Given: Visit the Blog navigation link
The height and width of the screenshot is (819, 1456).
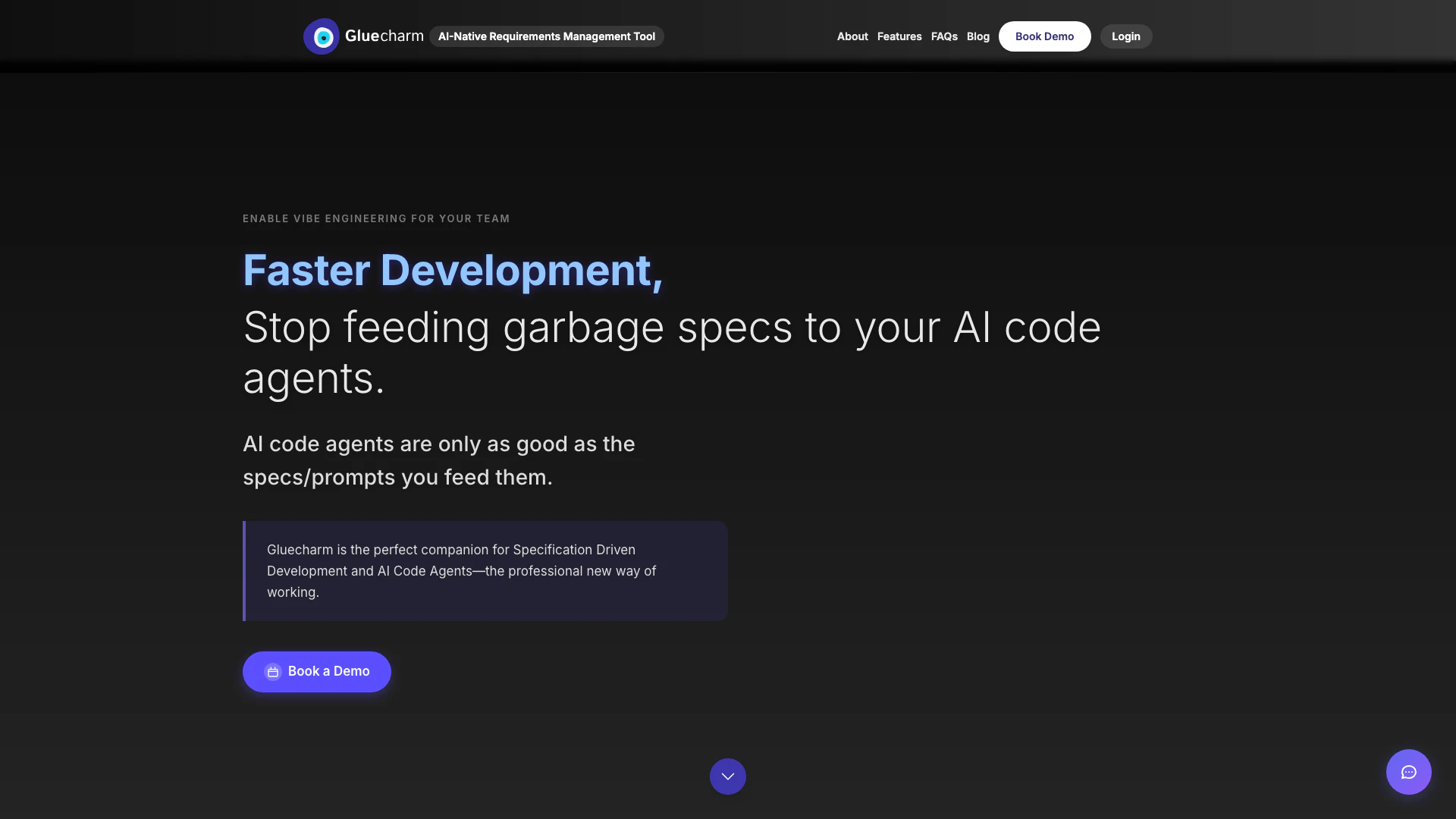Looking at the screenshot, I should 977,36.
